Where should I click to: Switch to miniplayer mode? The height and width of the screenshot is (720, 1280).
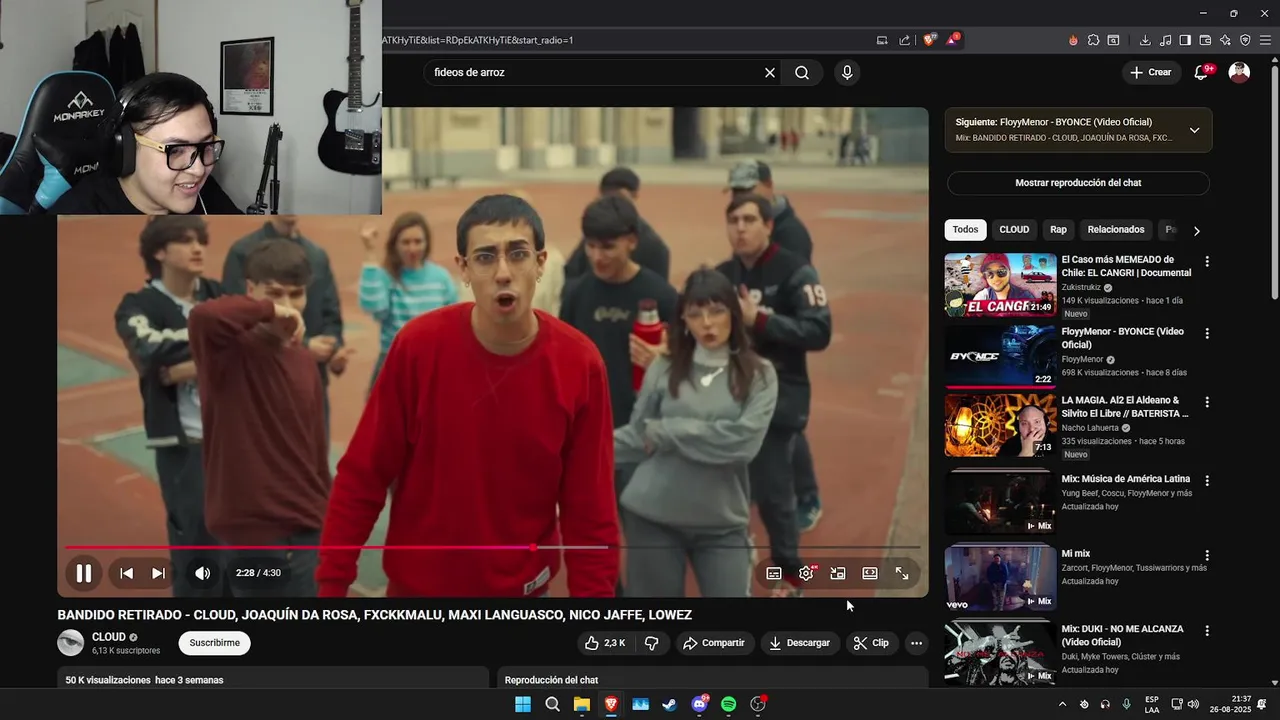[838, 573]
